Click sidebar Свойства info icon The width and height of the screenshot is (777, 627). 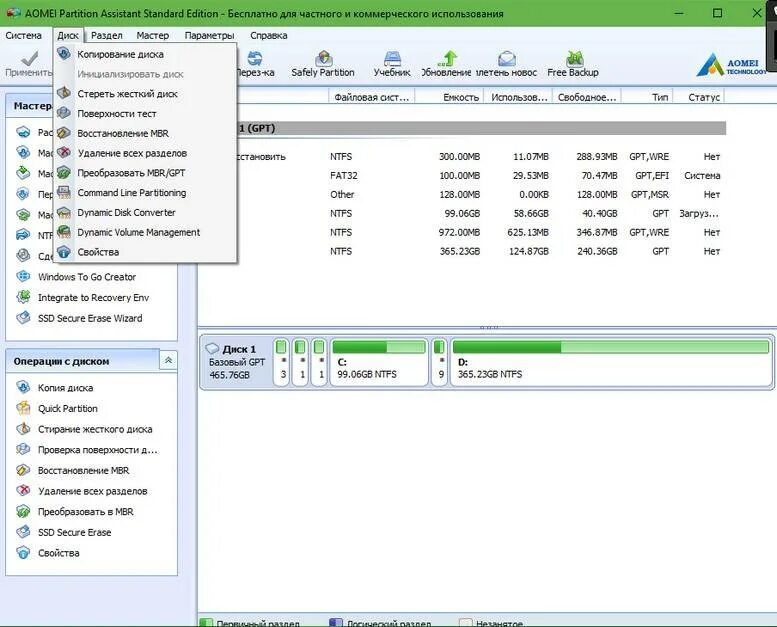[x=23, y=553]
